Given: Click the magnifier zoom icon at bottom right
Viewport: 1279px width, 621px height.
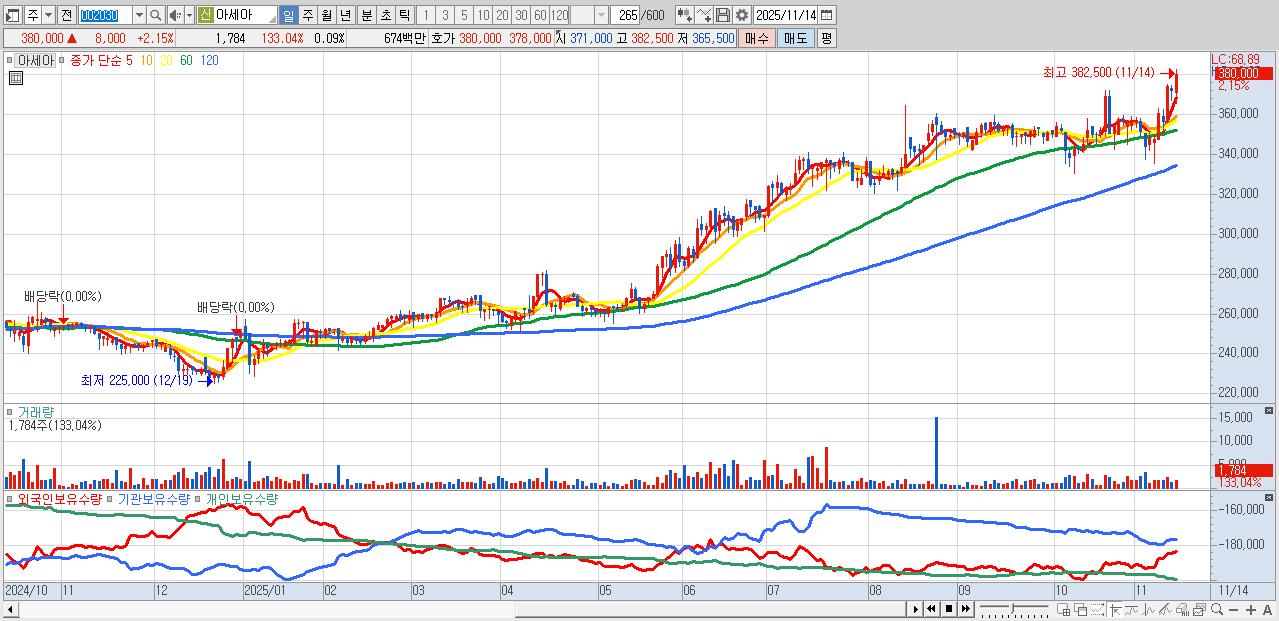Looking at the screenshot, I should point(1216,609).
